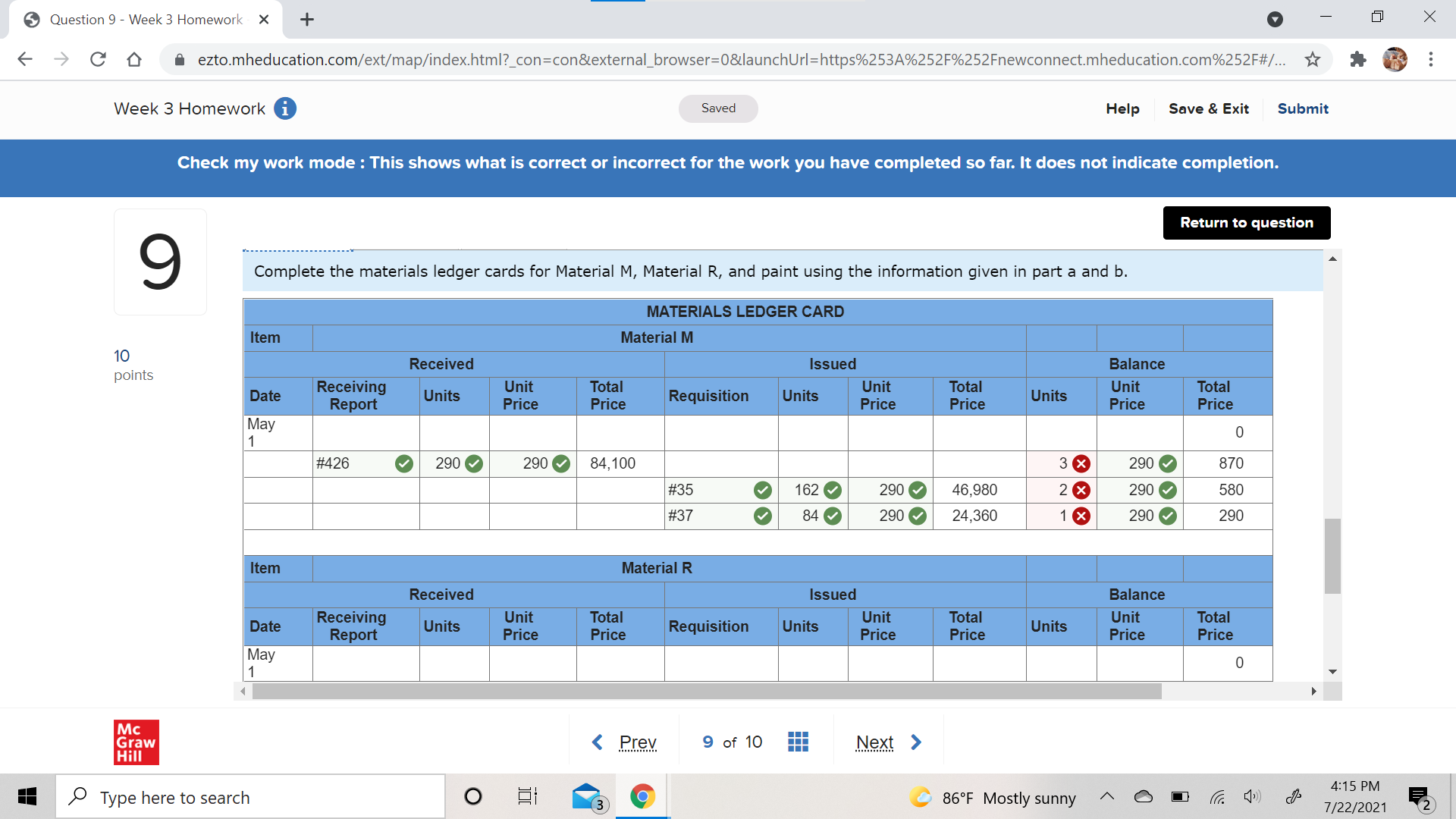Image resolution: width=1456 pixels, height=819 pixels.
Task: Click the red X on the 3 units balance
Action: click(1081, 463)
